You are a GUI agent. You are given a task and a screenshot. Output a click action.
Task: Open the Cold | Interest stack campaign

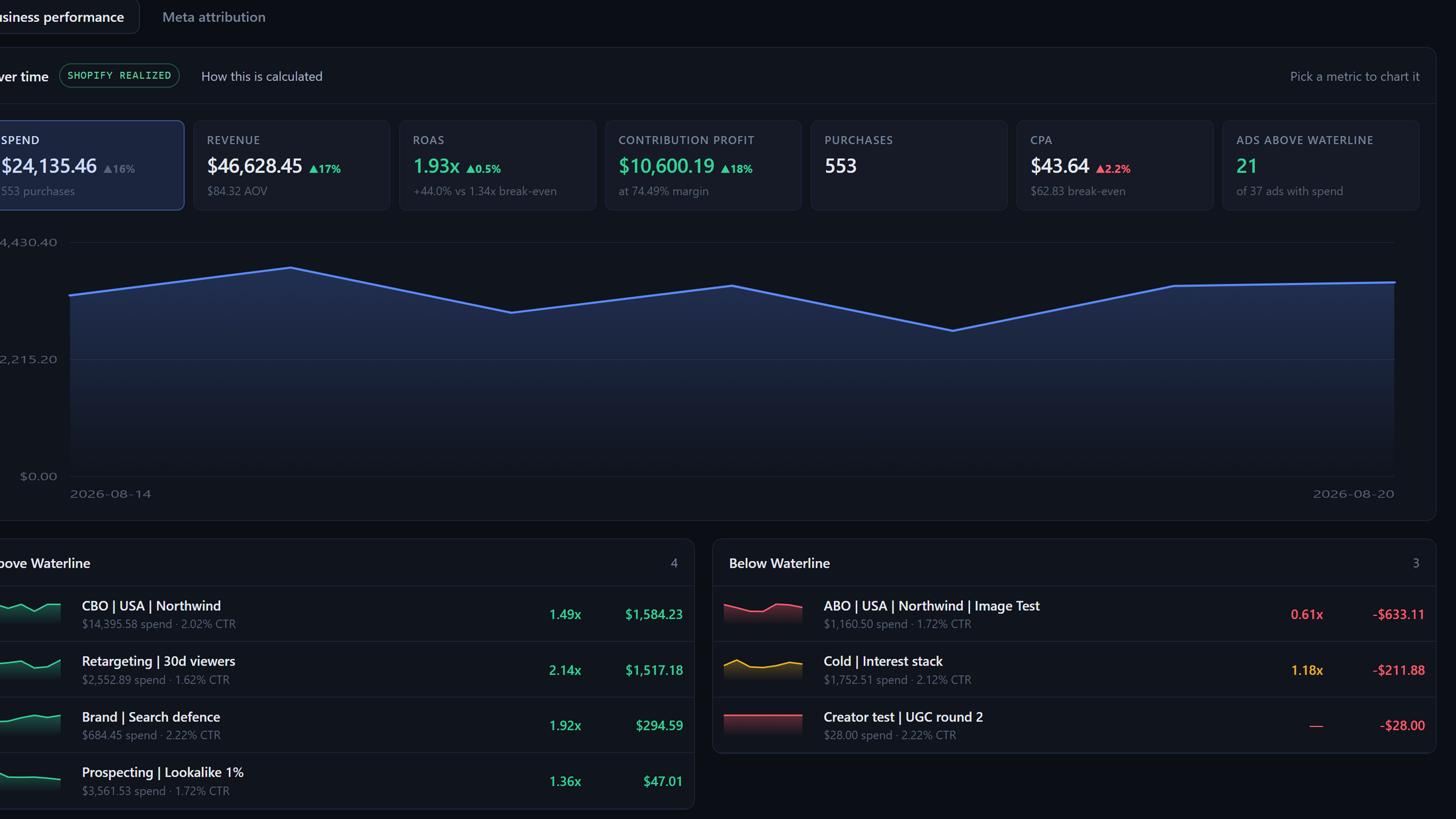pos(1074,669)
